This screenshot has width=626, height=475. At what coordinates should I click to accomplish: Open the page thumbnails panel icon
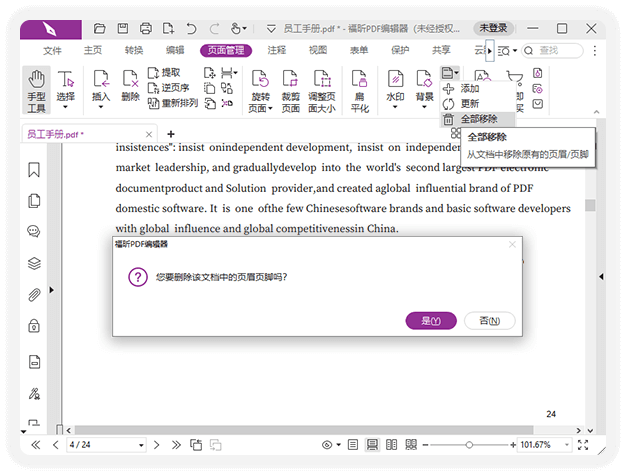click(34, 201)
